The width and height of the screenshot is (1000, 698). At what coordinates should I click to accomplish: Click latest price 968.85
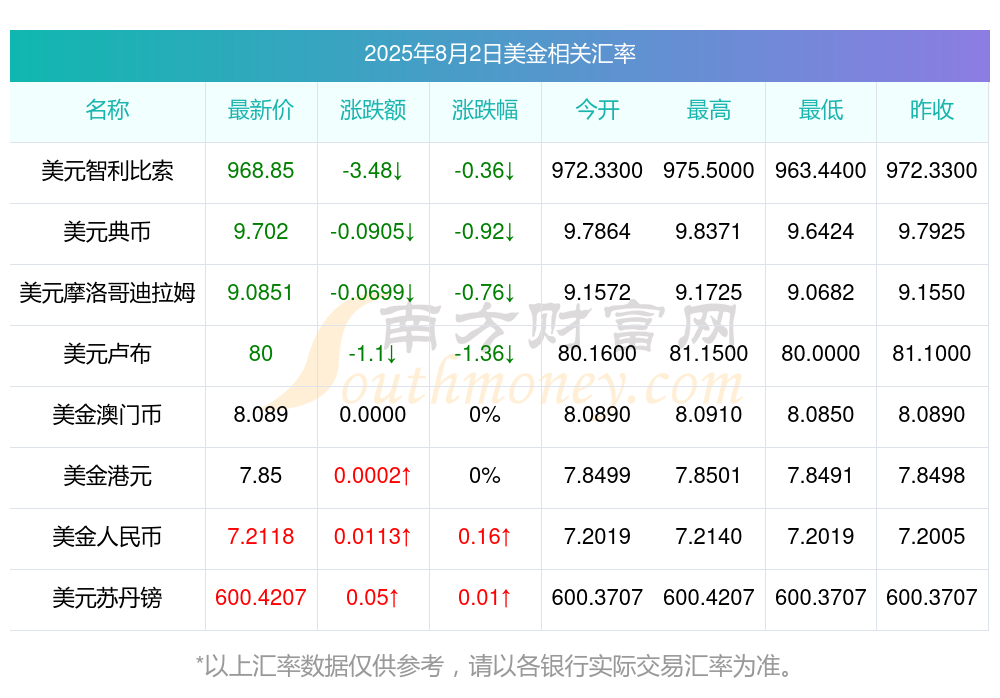(261, 170)
